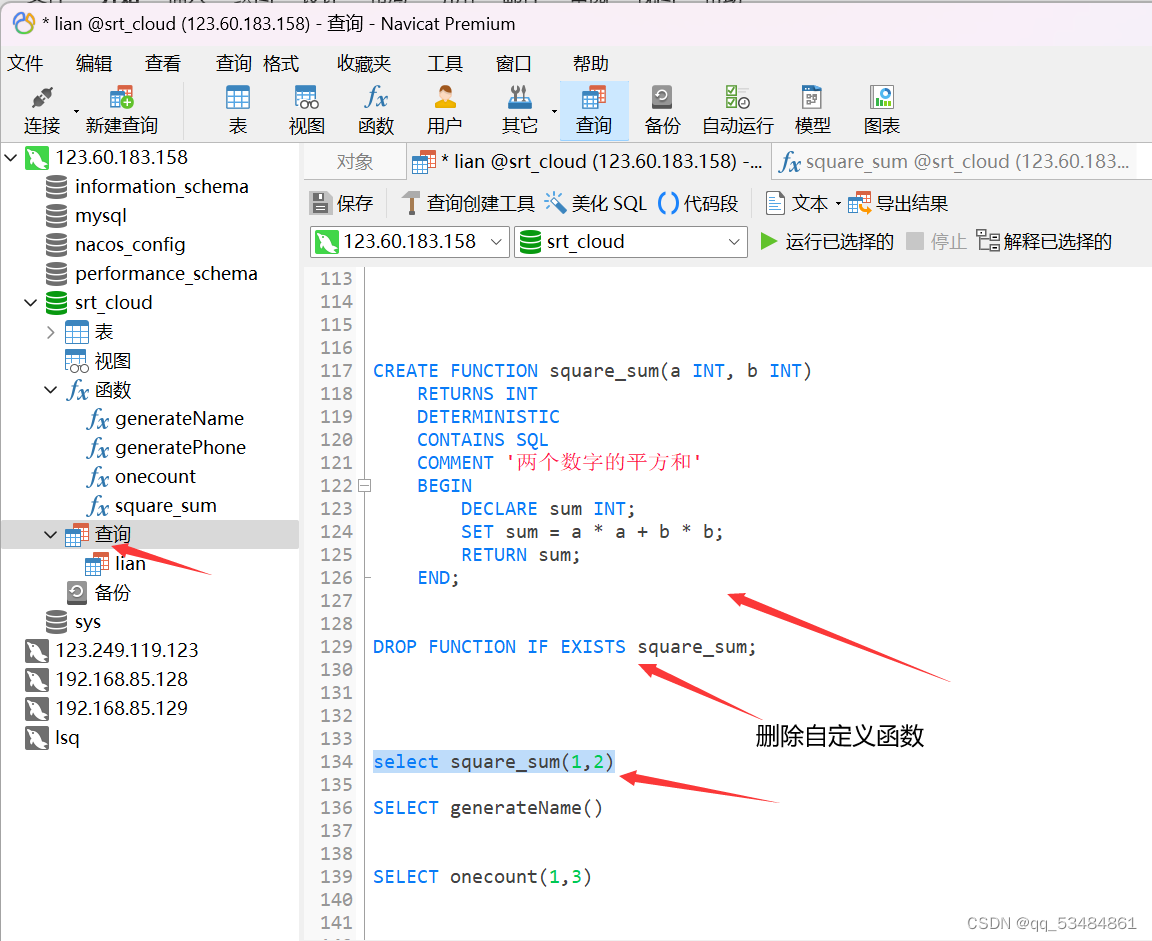Viewport: 1152px width, 941px height.
Task: Open the 模型 (Model) toolbar icon
Action: pyautogui.click(x=813, y=108)
